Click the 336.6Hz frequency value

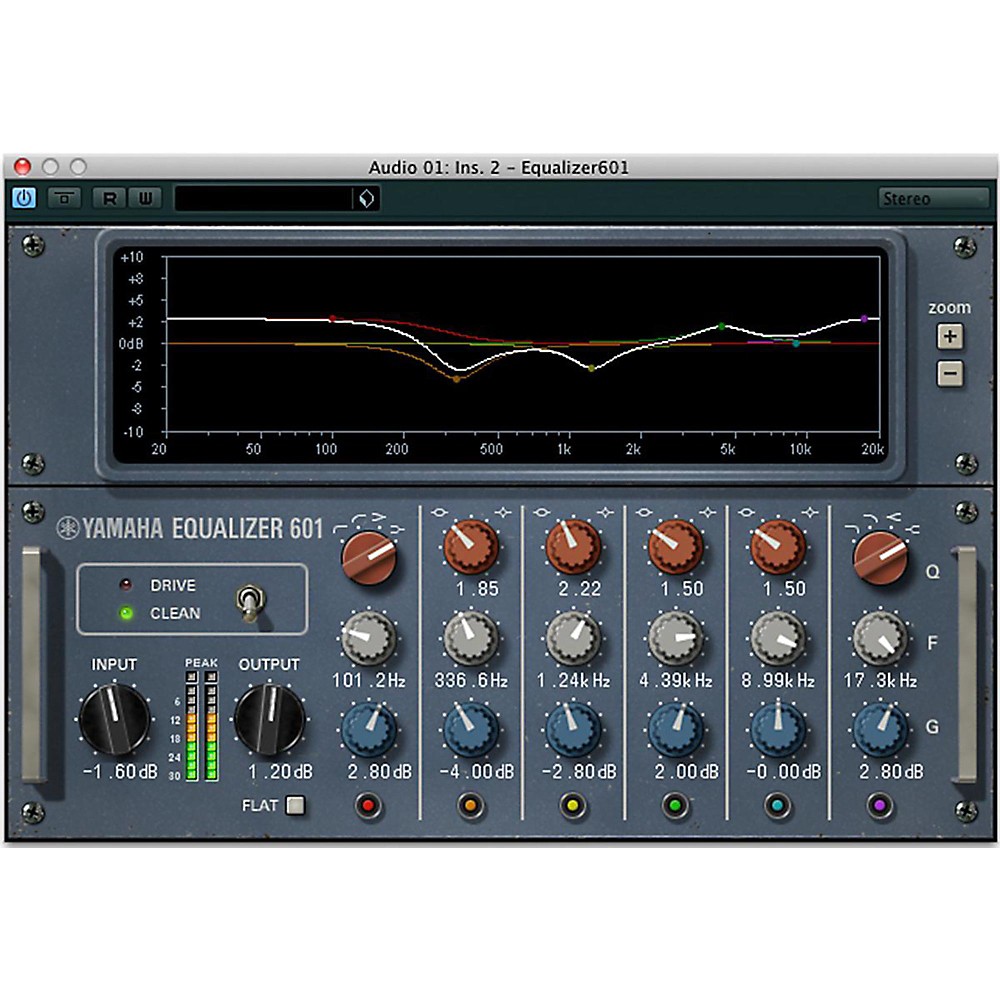[471, 680]
